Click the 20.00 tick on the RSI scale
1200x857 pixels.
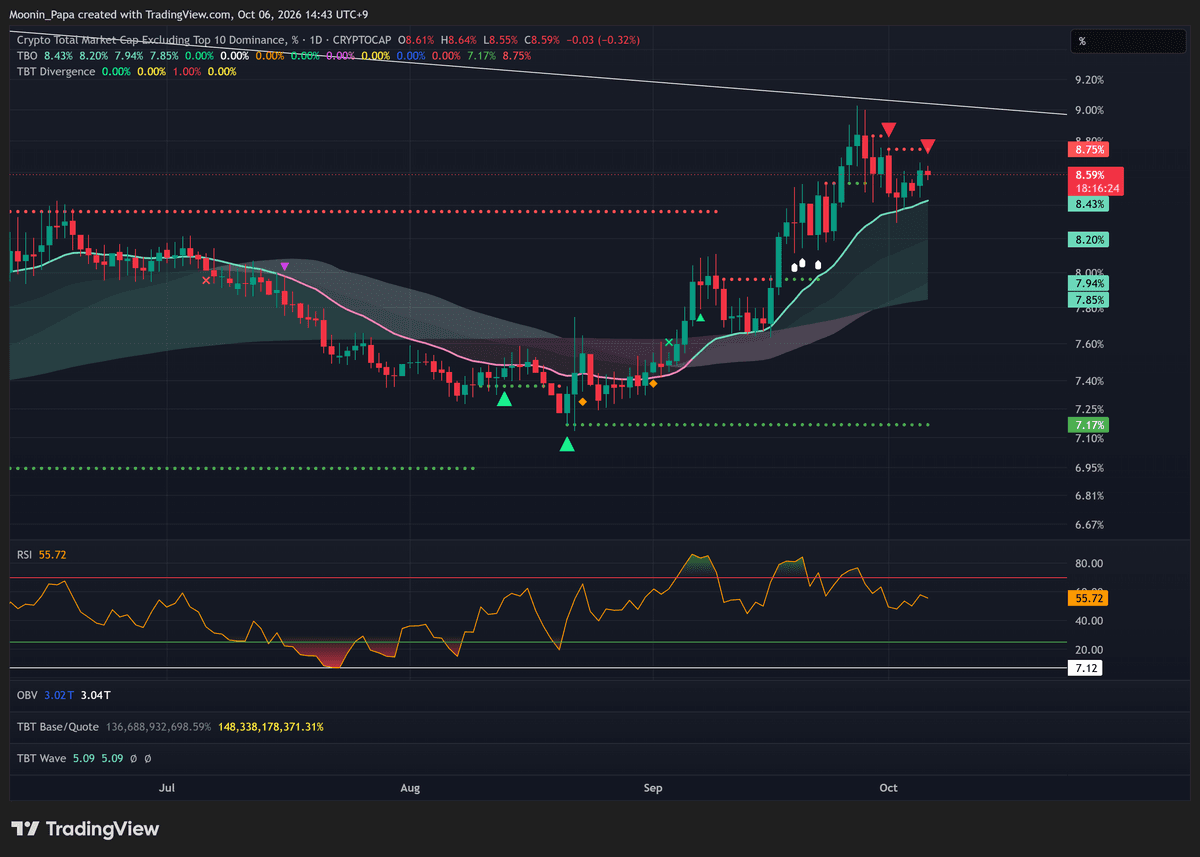[x=1089, y=649]
